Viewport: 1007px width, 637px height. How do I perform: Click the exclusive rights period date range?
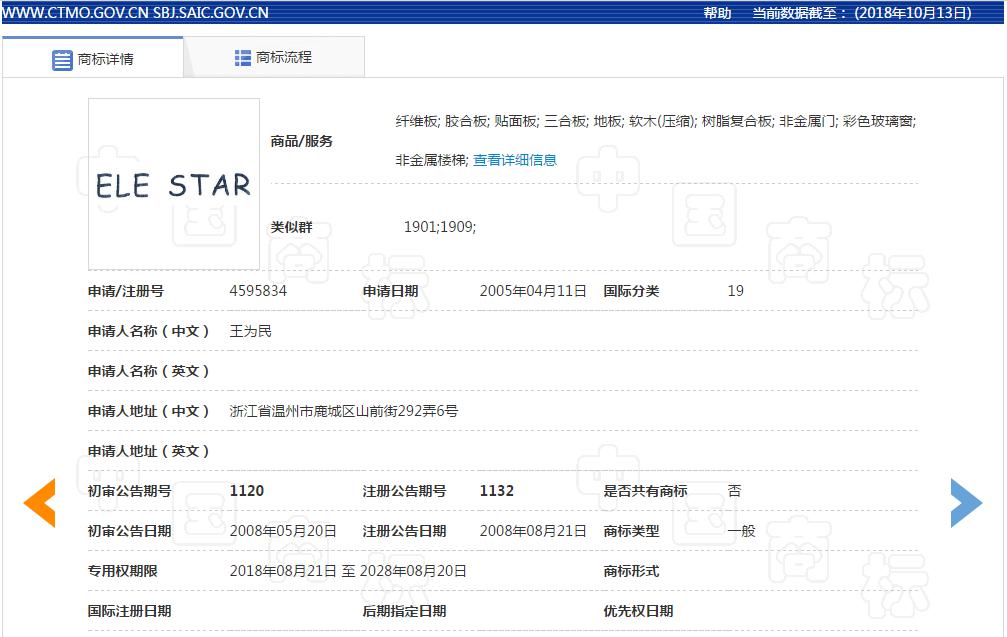pyautogui.click(x=348, y=571)
